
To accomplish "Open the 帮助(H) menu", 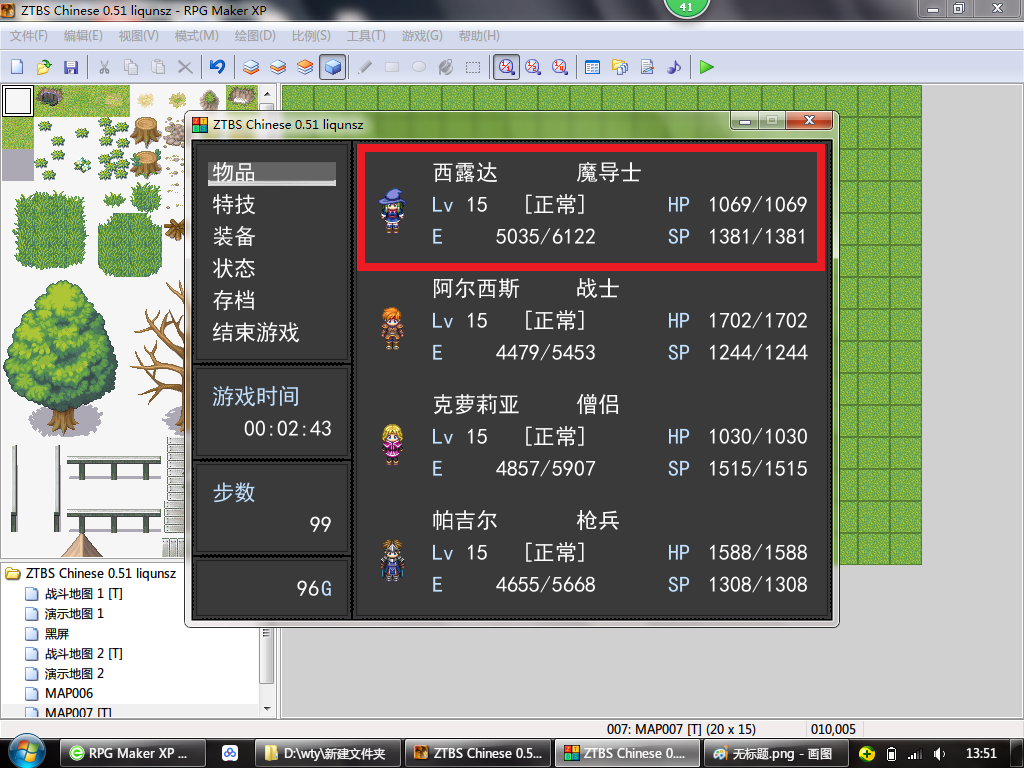I will point(479,36).
